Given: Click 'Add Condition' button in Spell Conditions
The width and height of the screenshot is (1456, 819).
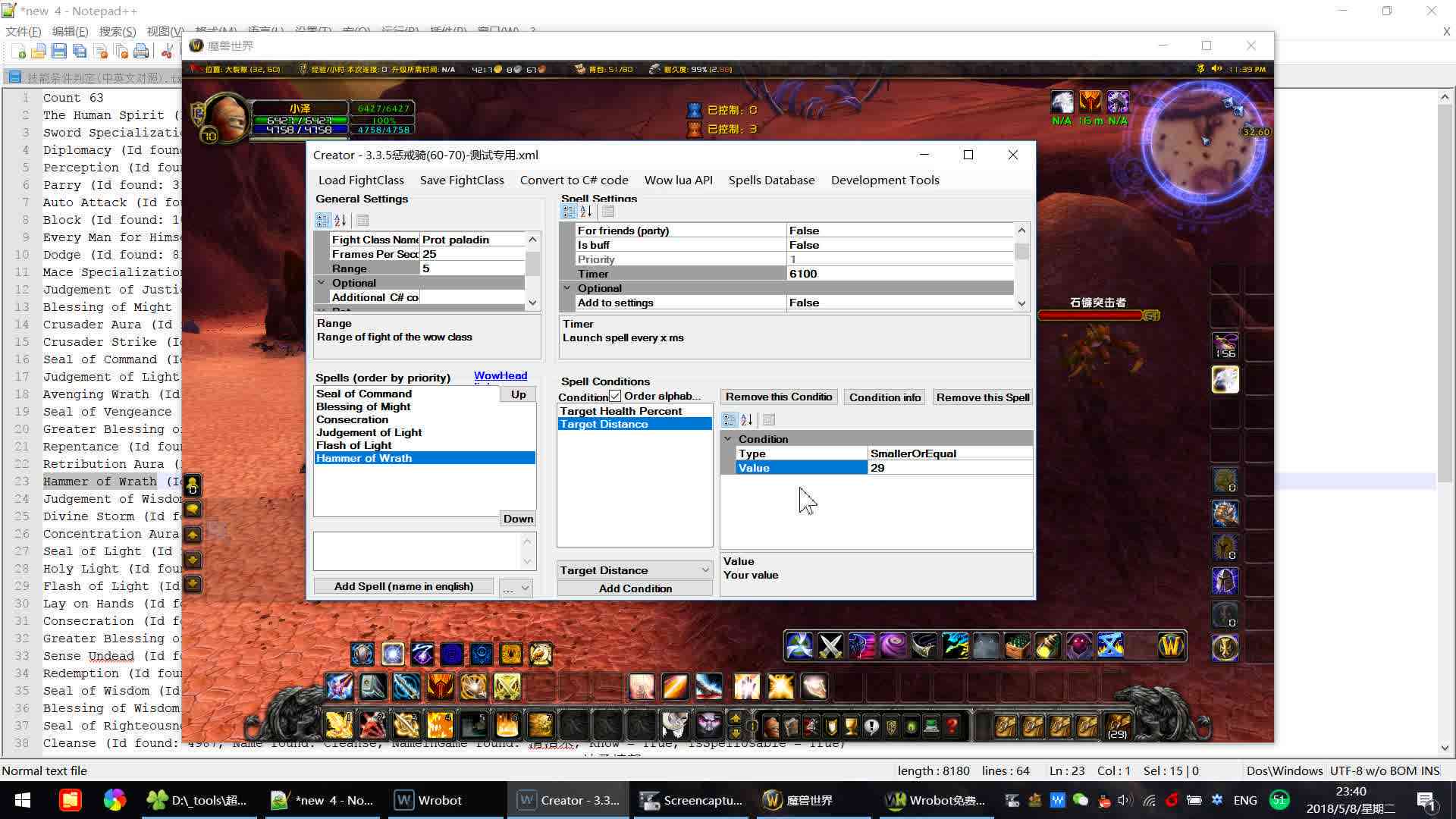Looking at the screenshot, I should pyautogui.click(x=635, y=588).
